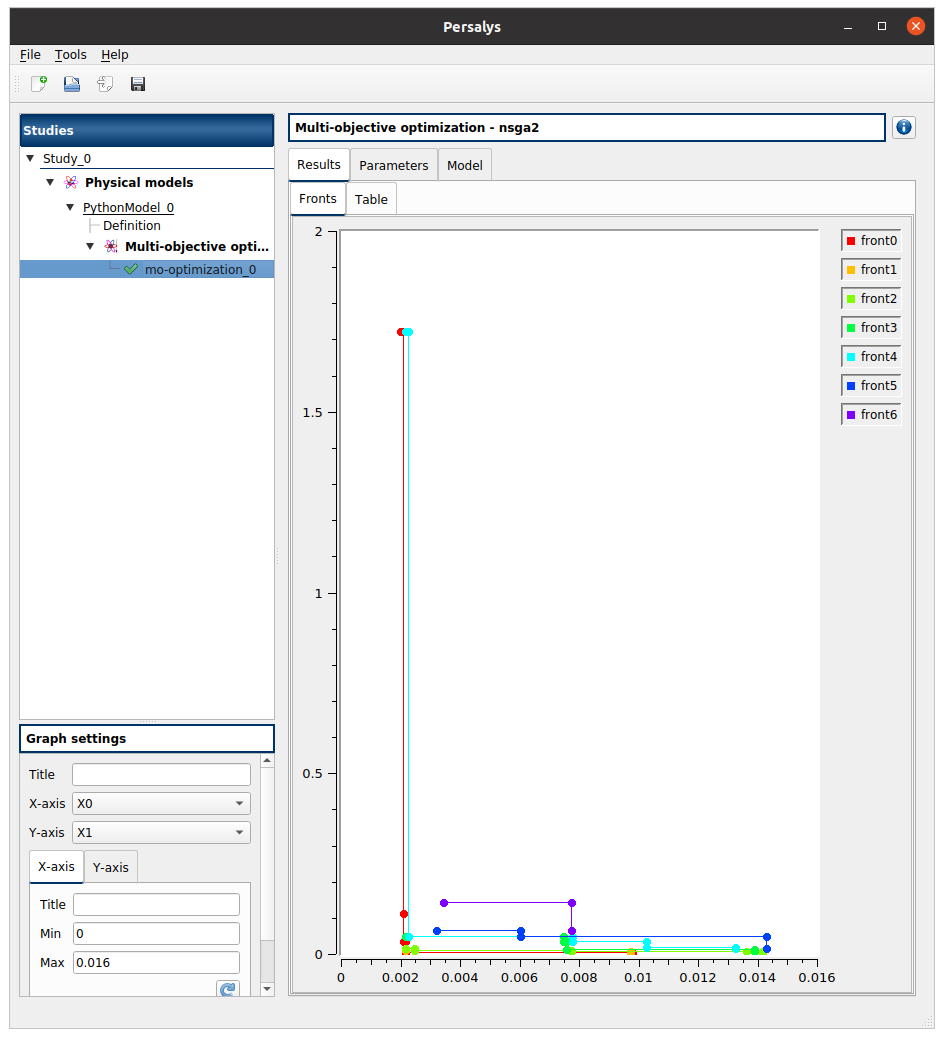
Task: Toggle front0 curve in legend
Action: pos(871,241)
